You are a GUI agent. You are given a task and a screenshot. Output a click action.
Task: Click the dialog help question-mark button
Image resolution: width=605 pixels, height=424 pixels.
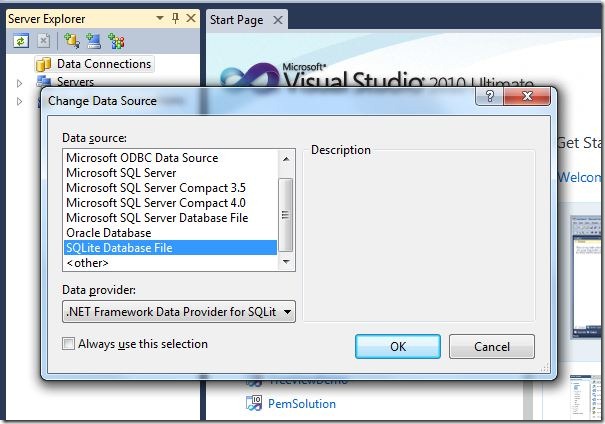(x=489, y=96)
